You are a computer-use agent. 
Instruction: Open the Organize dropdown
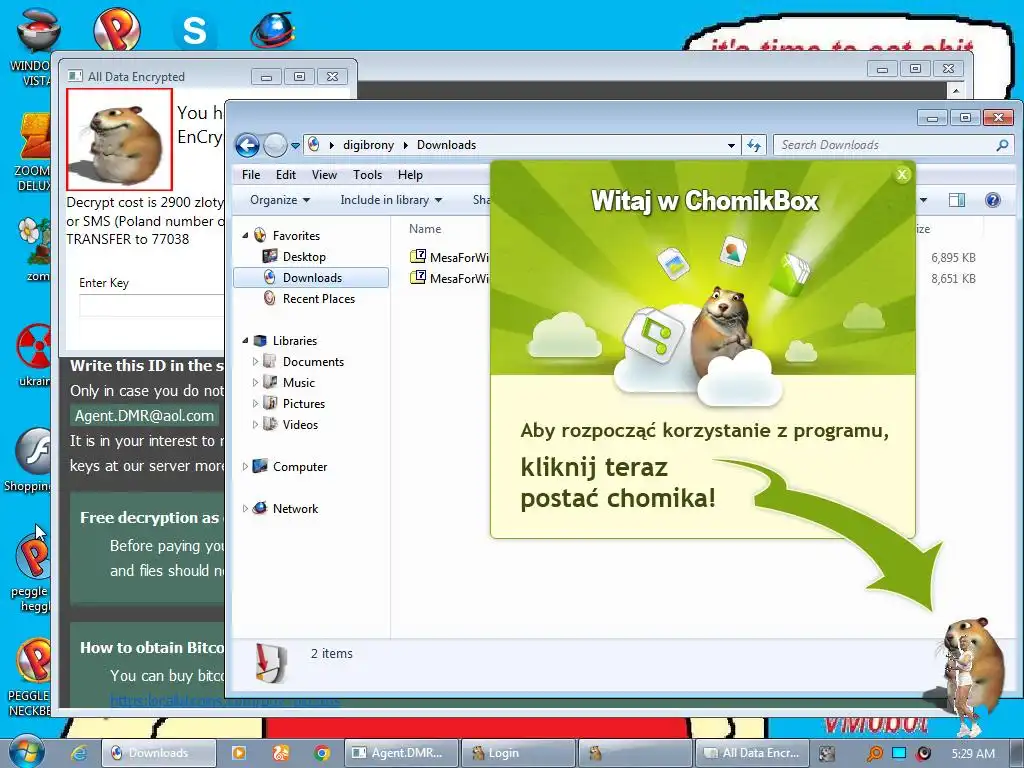pos(280,200)
